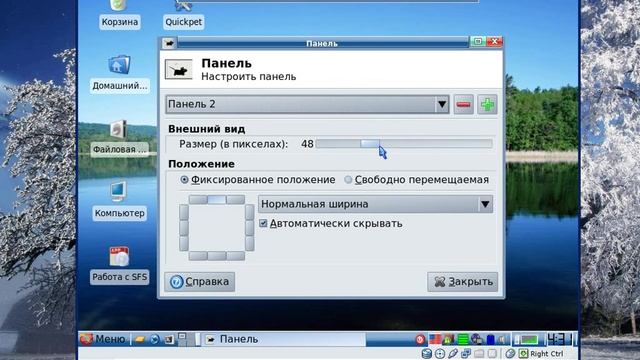The width and height of the screenshot is (640, 360).
Task: Open the Компьютер desktop icon
Action: pyautogui.click(x=119, y=201)
